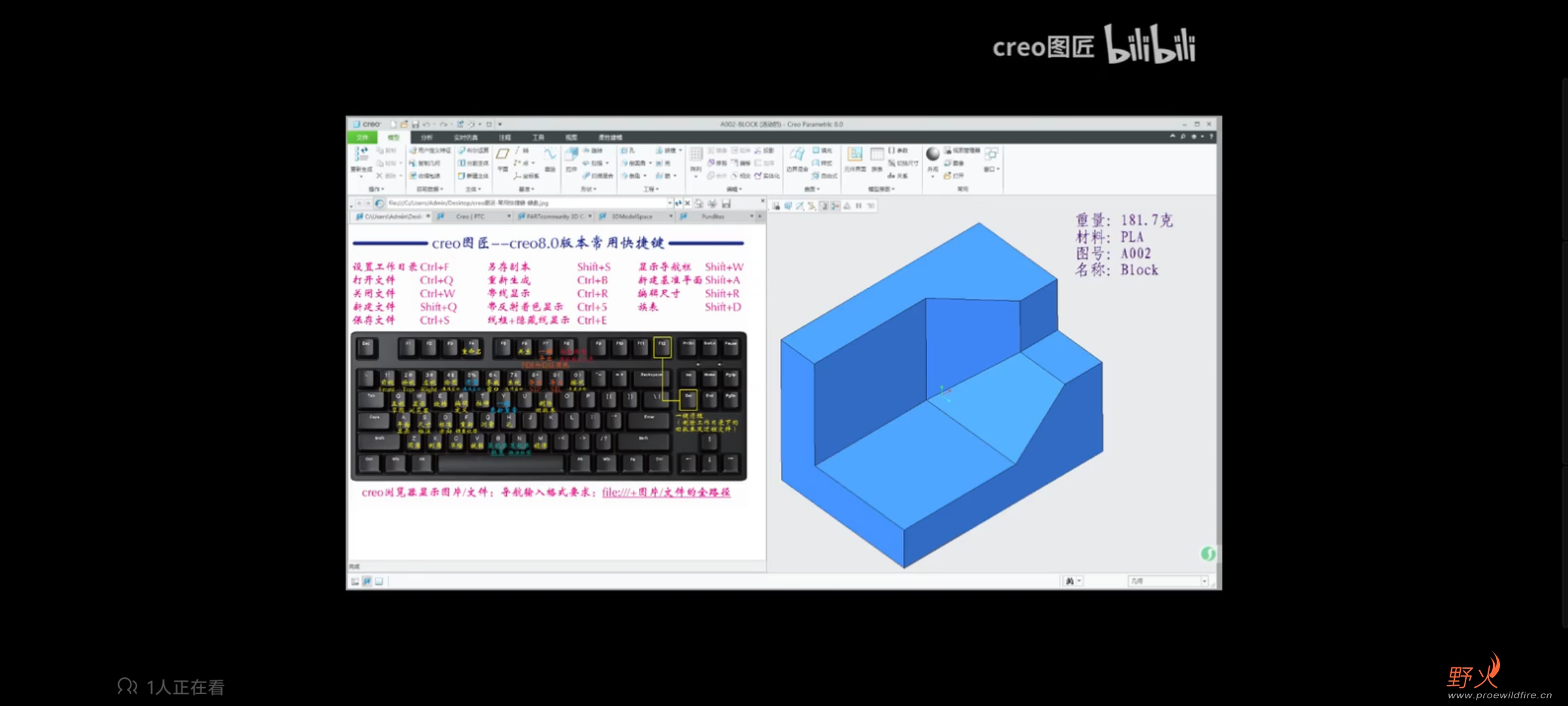Click the browser back arrow
The image size is (1568, 706).
[359, 203]
